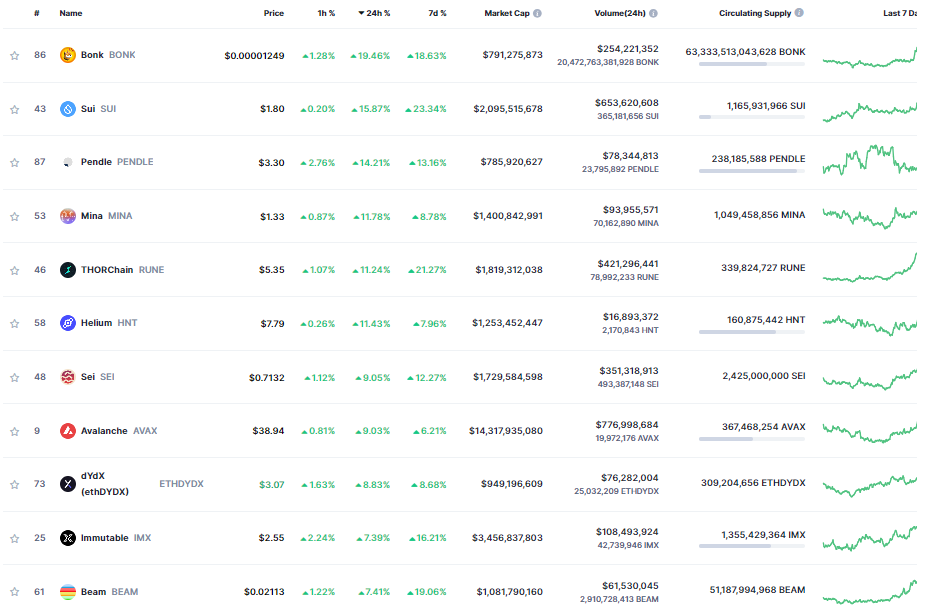Click the Sei coin logo
Image resolution: width=931 pixels, height=616 pixels.
[68, 377]
